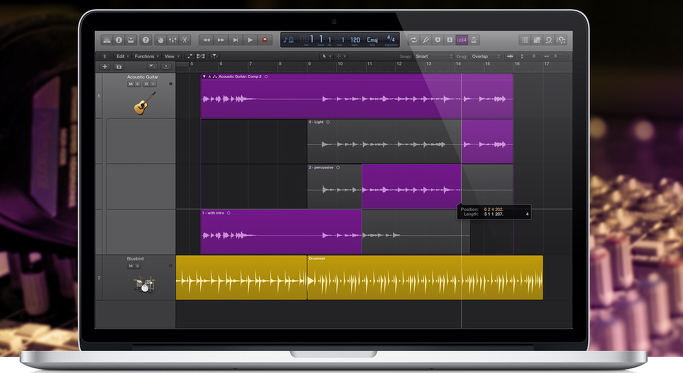Toggle the Replace mode button

coord(450,40)
